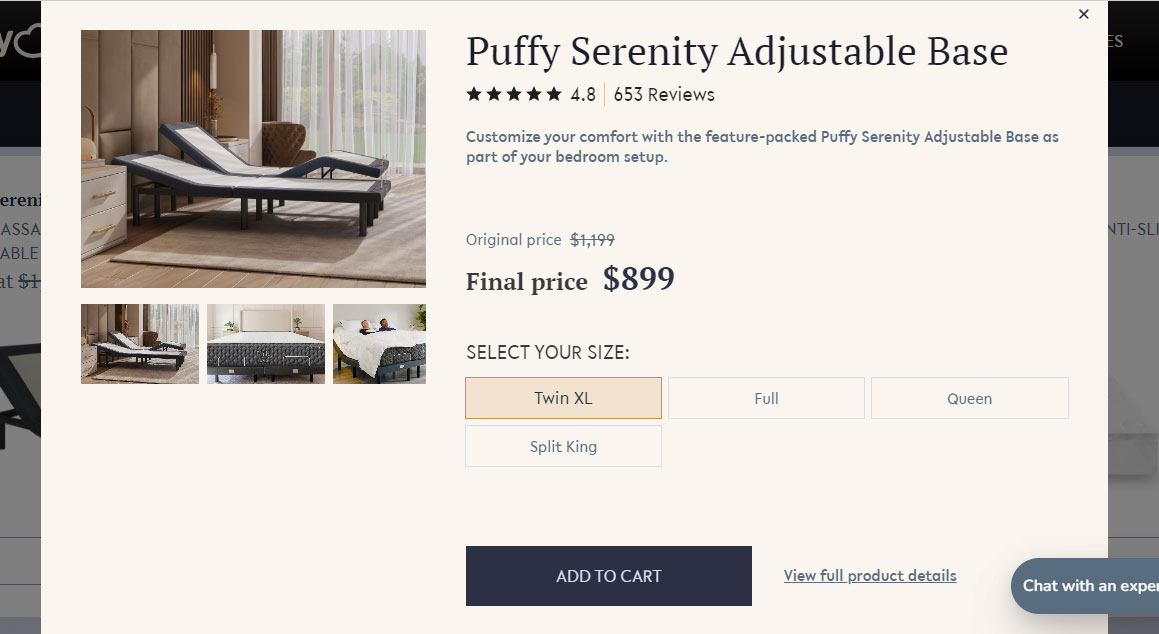The width and height of the screenshot is (1159, 634).
Task: Choose the Full size option
Action: [x=766, y=398]
